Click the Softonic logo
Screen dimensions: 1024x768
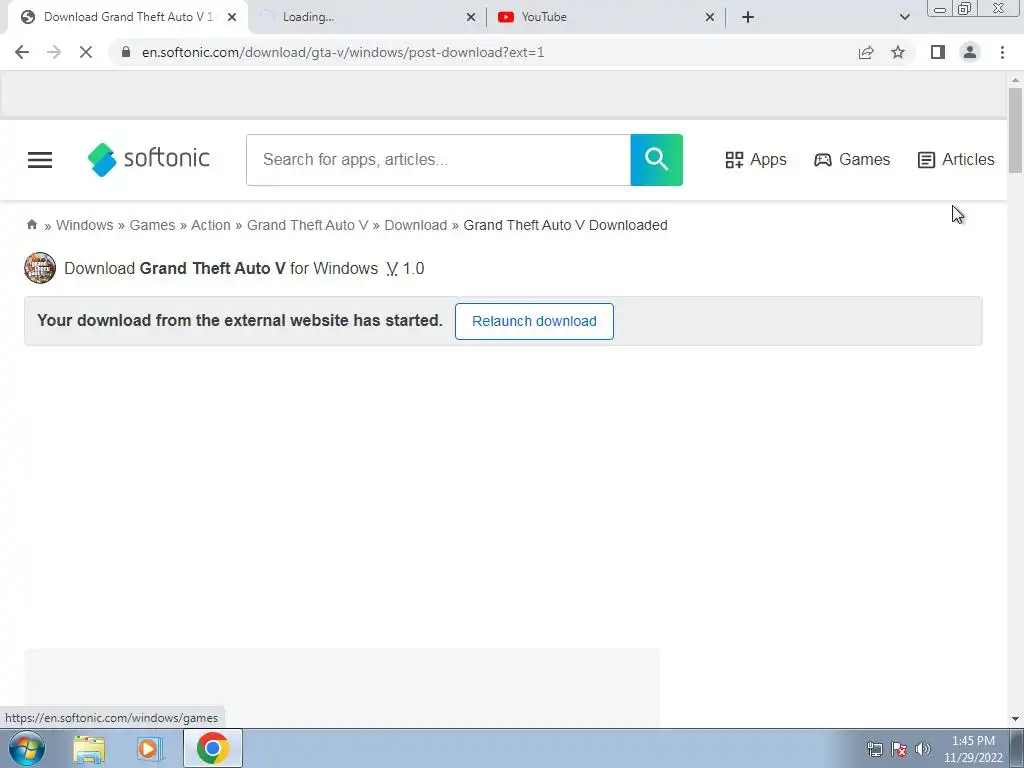tap(149, 159)
